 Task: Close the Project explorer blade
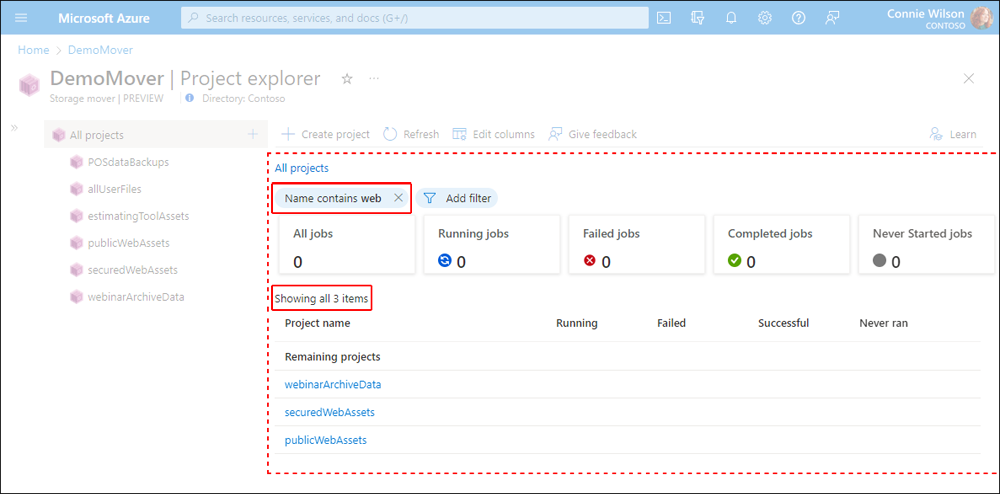coord(969,78)
